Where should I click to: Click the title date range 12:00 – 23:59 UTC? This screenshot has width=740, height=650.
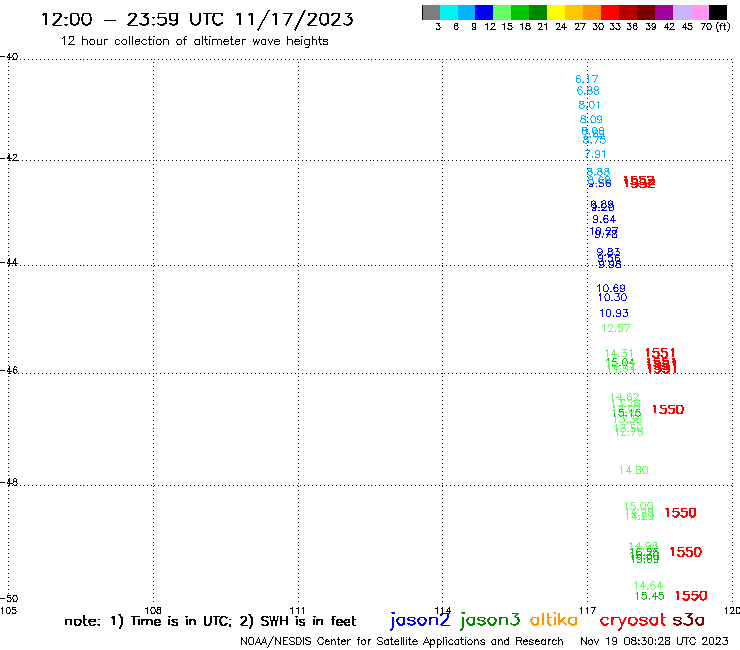(132, 19)
